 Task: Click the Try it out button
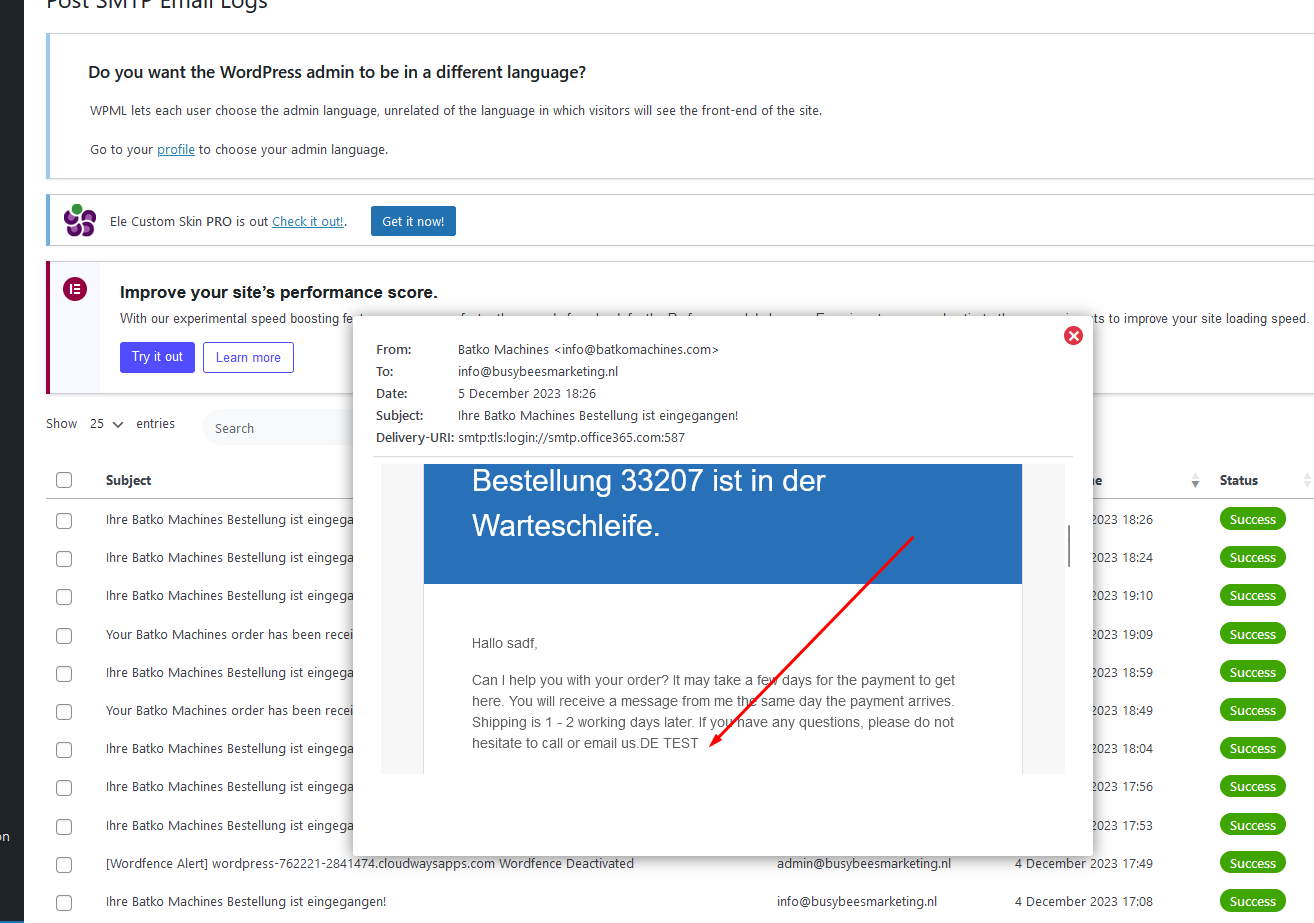tap(157, 357)
